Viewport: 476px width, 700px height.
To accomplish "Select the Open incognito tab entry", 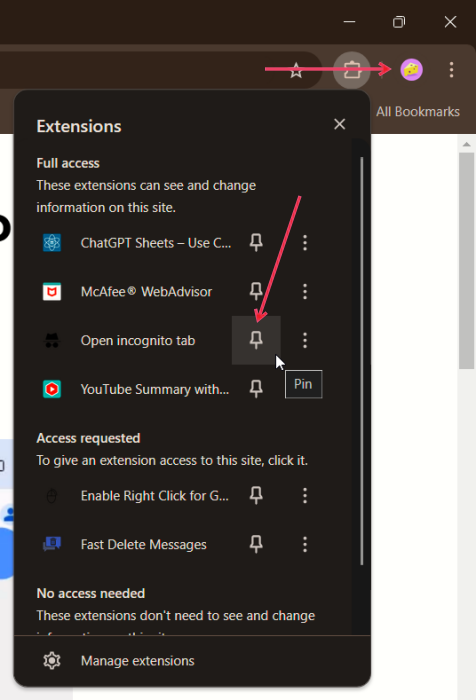I will pyautogui.click(x=138, y=341).
